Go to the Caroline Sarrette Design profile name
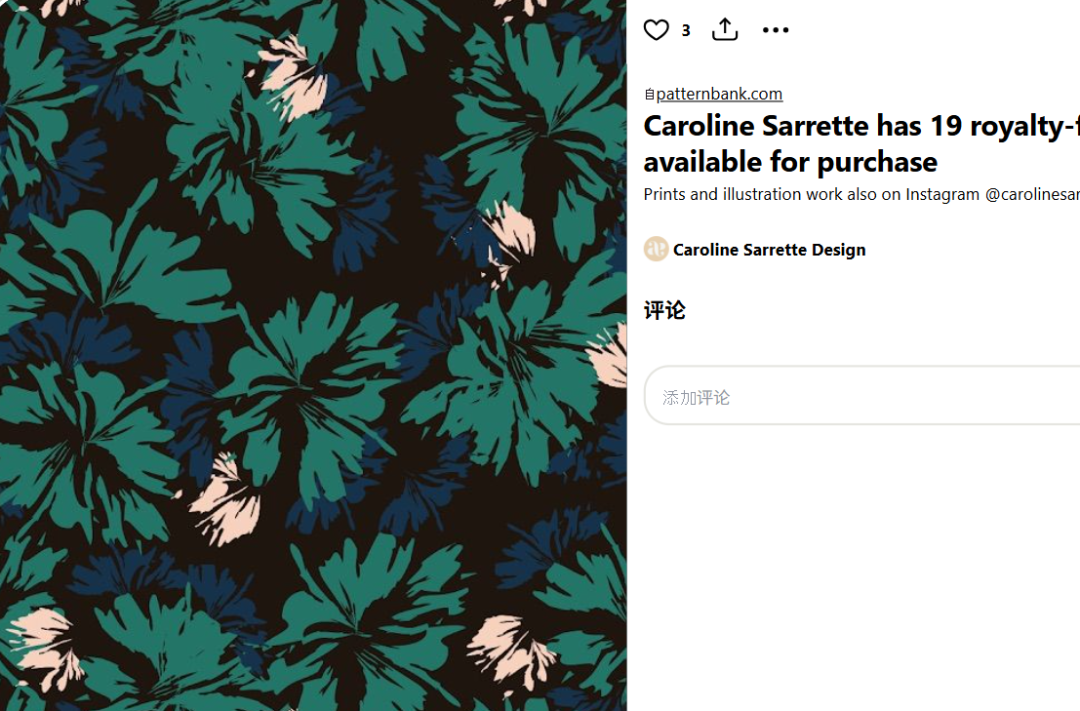Screen dimensions: 1080x711 tap(769, 250)
